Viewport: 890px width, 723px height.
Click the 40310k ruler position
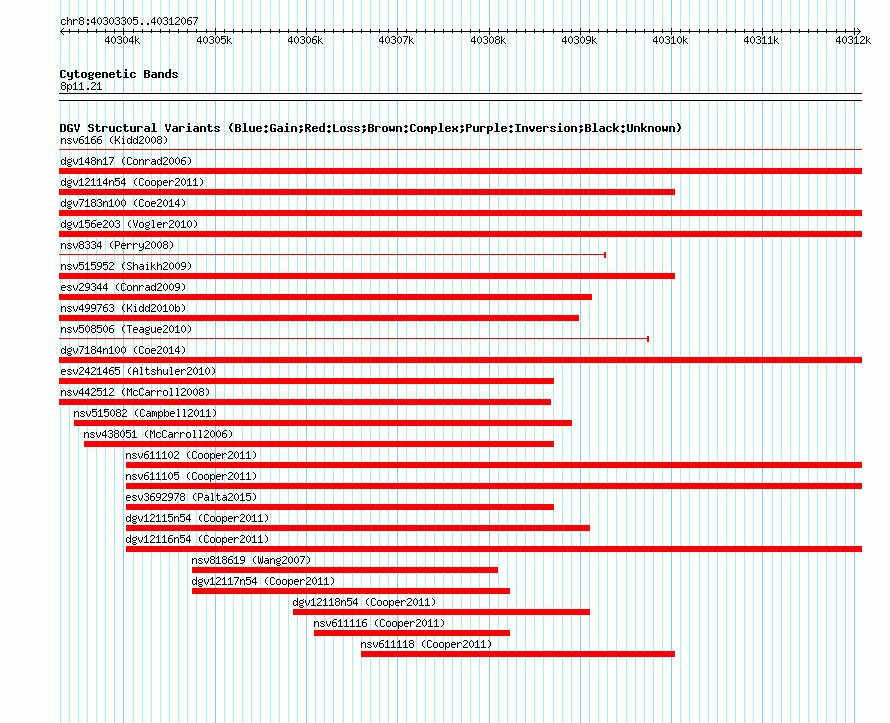670,40
